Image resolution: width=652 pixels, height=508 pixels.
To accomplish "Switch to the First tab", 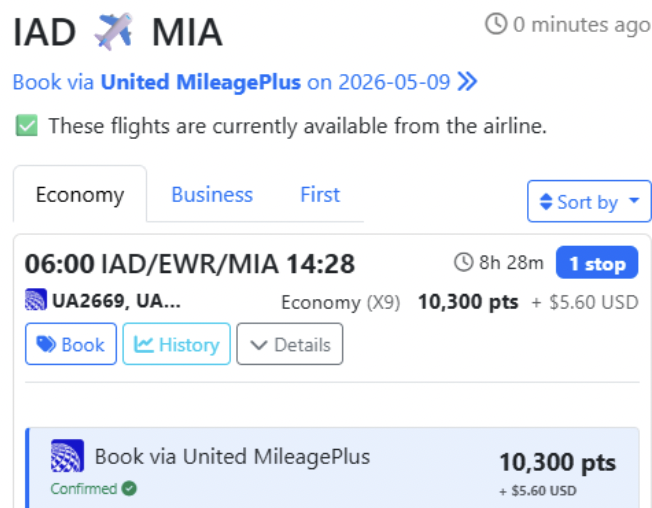I will click(x=320, y=195).
